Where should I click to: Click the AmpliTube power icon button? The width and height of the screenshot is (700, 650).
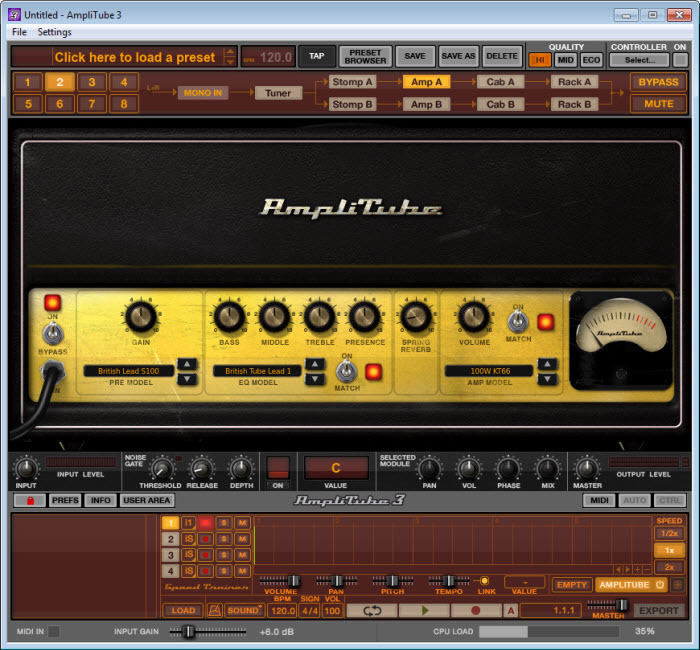[x=660, y=584]
